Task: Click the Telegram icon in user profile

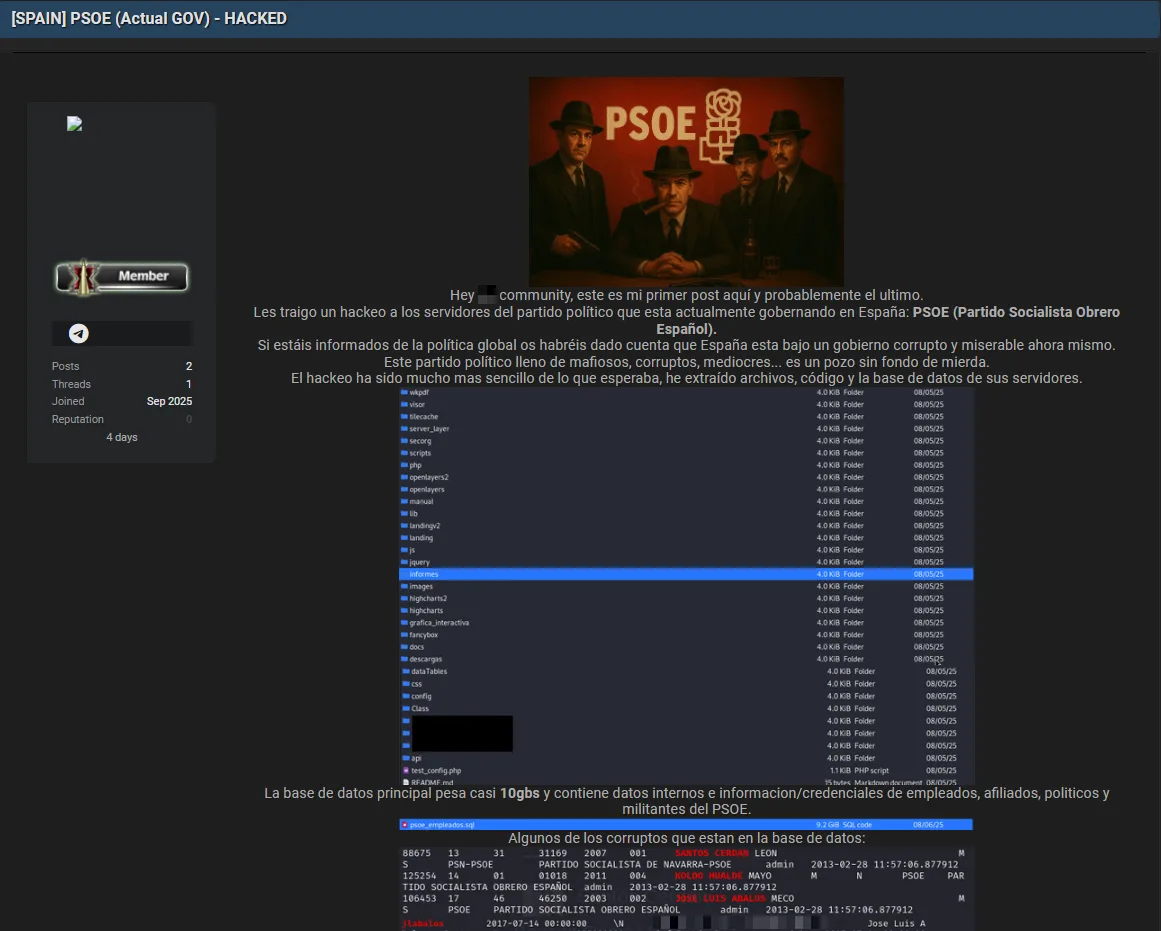Action: tap(79, 334)
